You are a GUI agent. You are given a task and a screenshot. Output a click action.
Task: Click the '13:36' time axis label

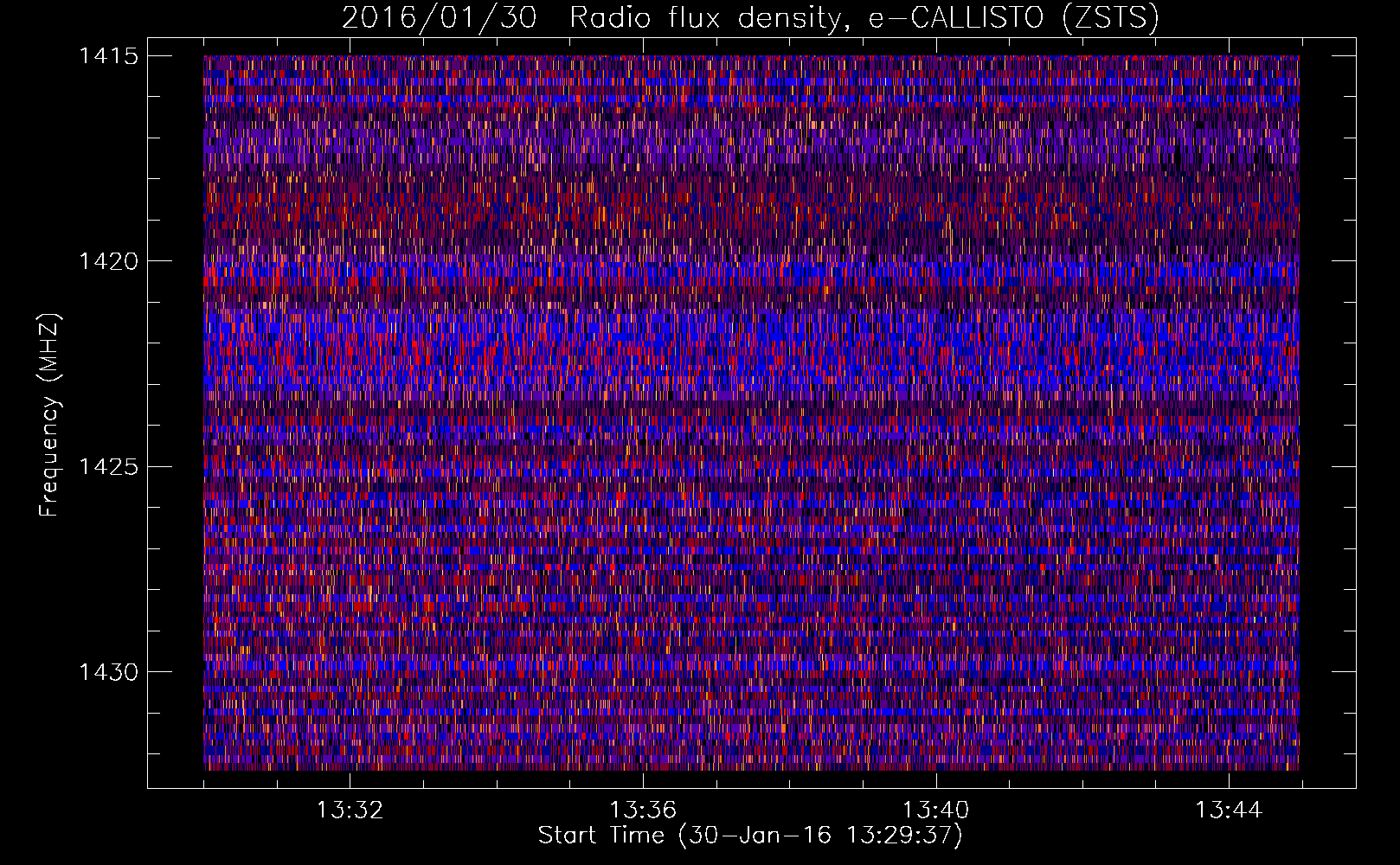click(x=643, y=811)
